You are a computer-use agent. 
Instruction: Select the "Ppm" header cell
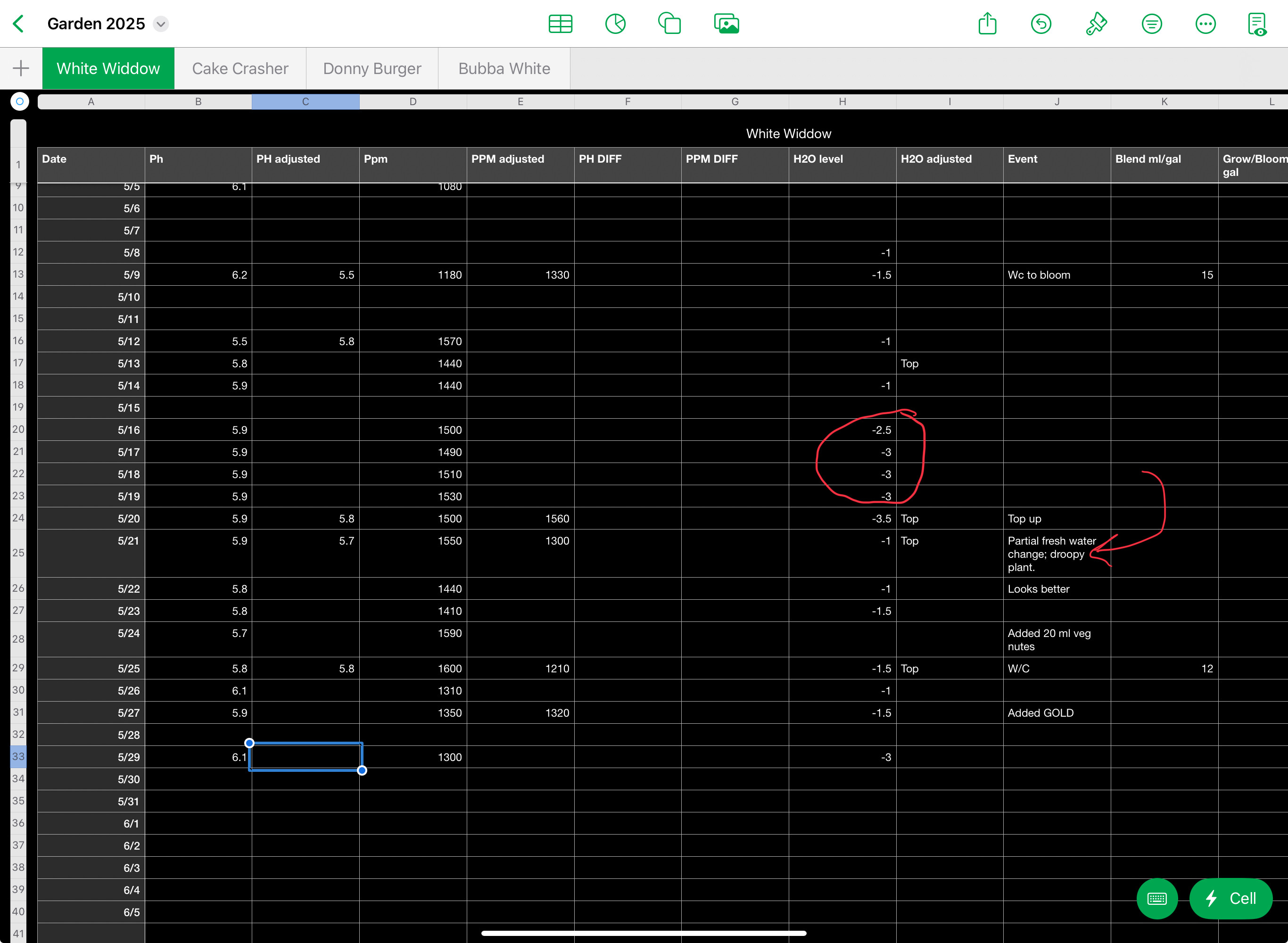(x=413, y=165)
